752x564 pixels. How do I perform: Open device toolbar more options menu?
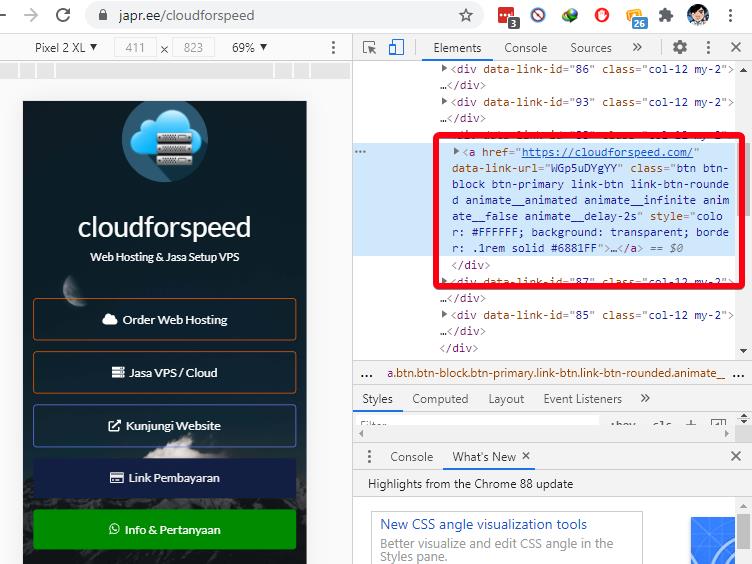tap(333, 47)
